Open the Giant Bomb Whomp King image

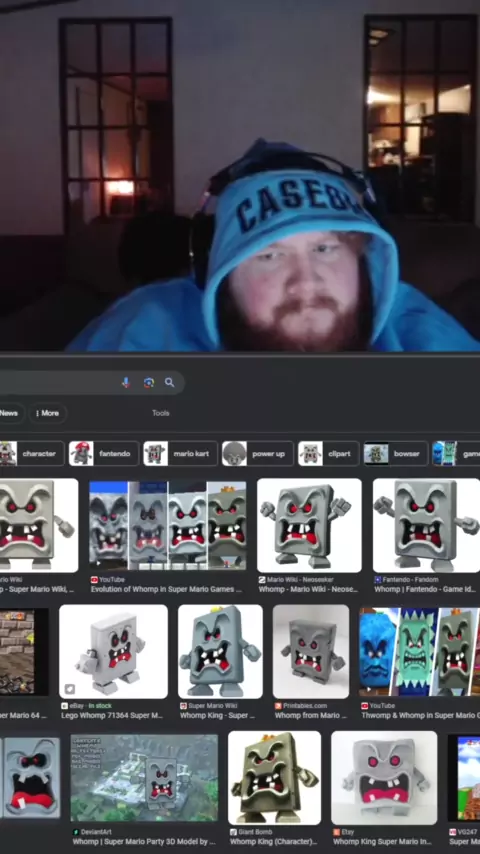coord(275,778)
